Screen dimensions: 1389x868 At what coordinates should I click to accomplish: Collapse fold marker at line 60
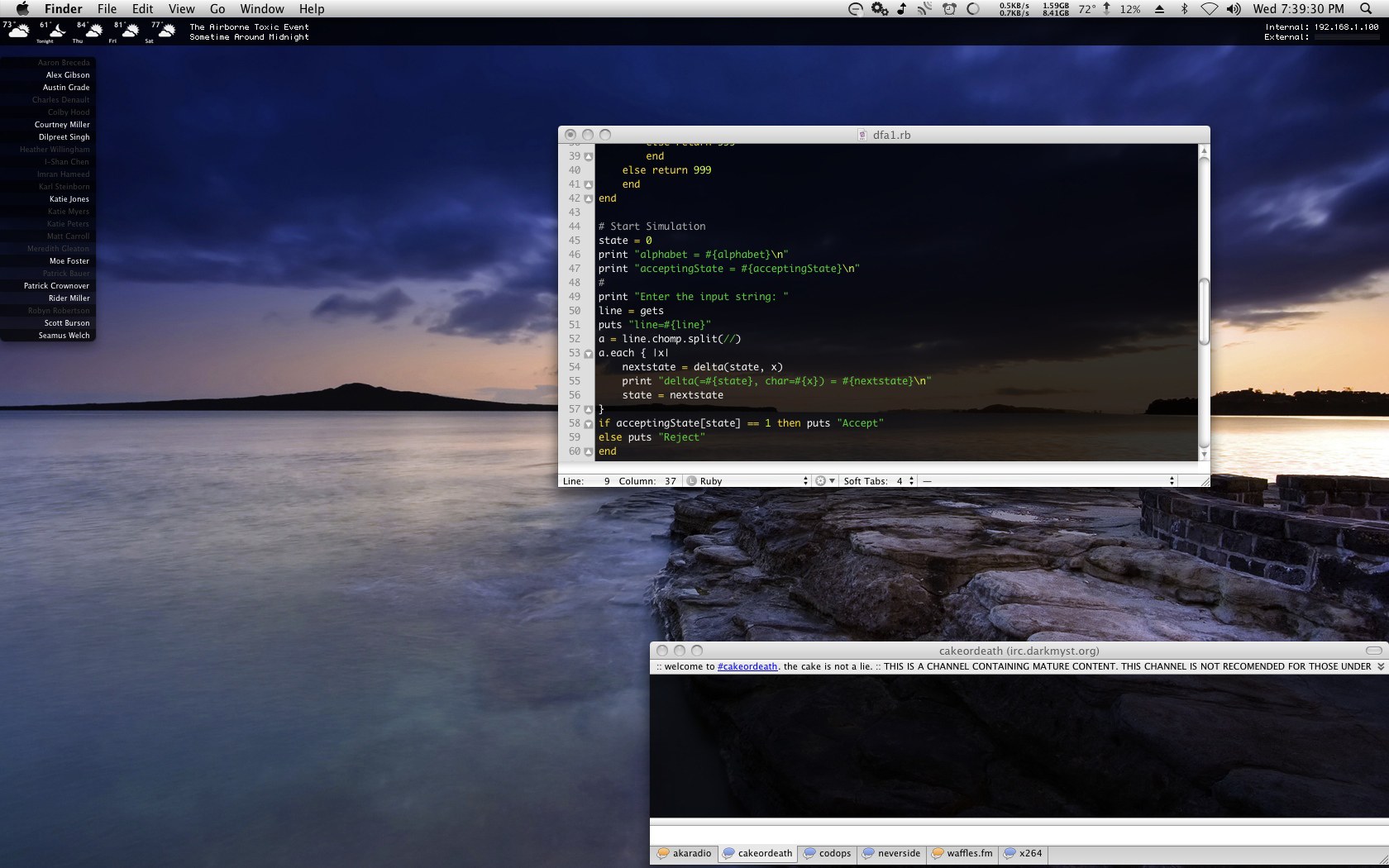[589, 451]
